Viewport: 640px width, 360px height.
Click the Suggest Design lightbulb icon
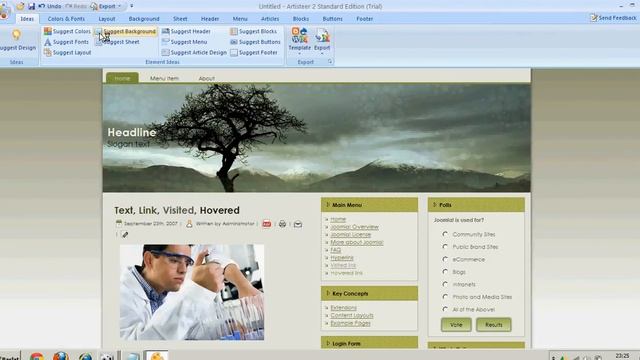[16, 35]
